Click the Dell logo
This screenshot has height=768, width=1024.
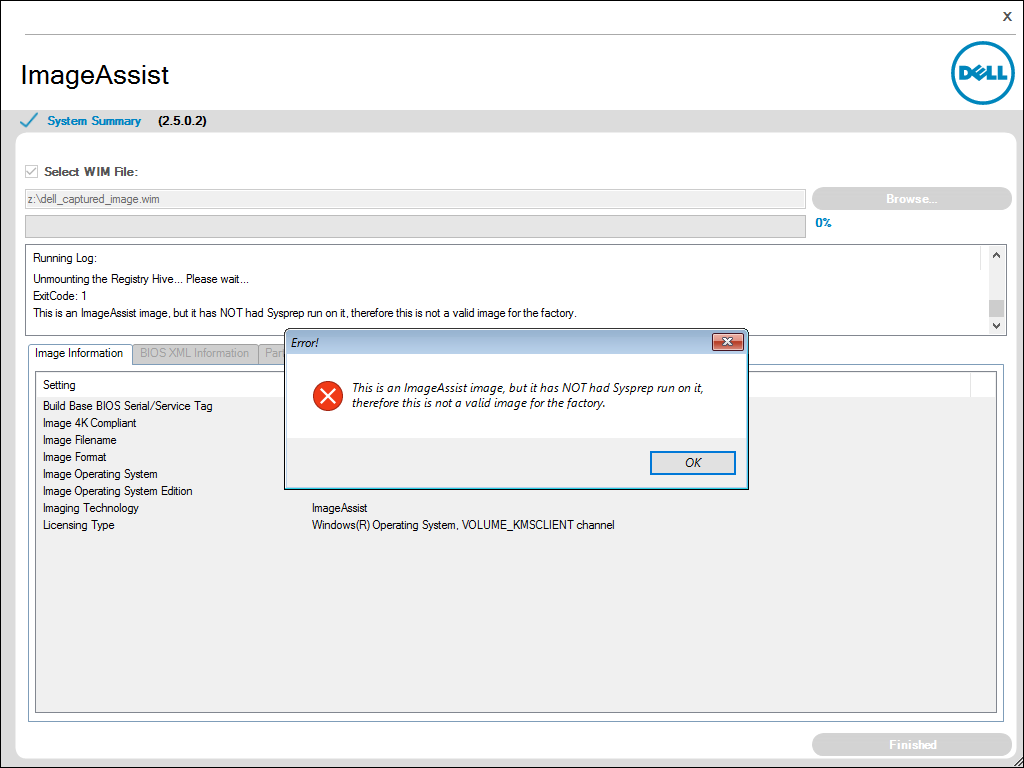[x=983, y=72]
